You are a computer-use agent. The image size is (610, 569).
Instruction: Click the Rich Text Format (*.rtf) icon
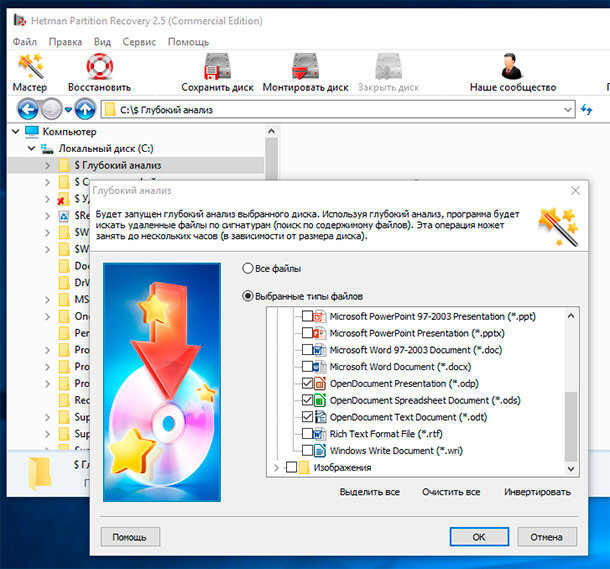pyautogui.click(x=319, y=434)
